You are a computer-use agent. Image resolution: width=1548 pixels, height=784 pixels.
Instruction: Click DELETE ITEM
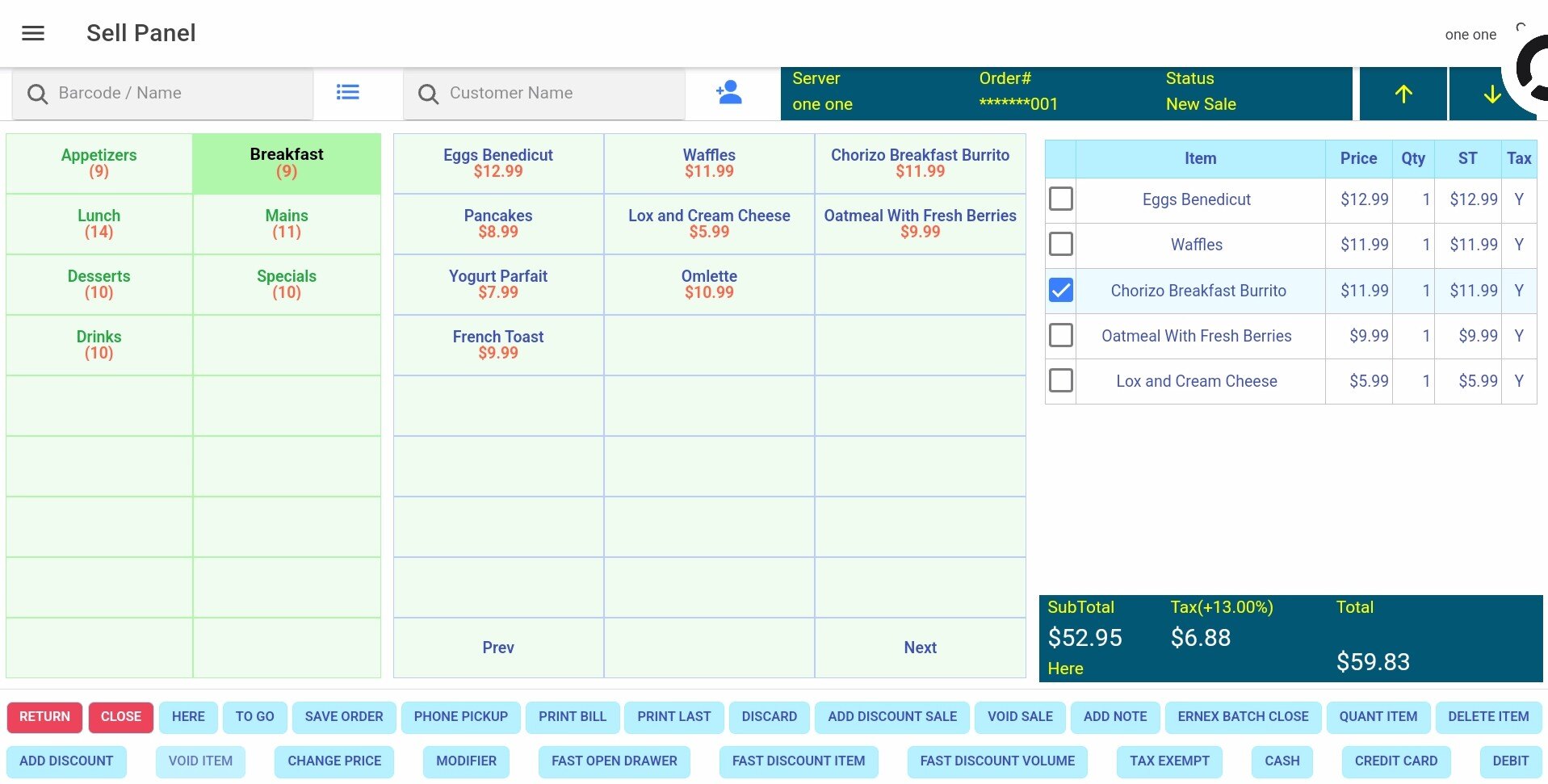tap(1488, 717)
